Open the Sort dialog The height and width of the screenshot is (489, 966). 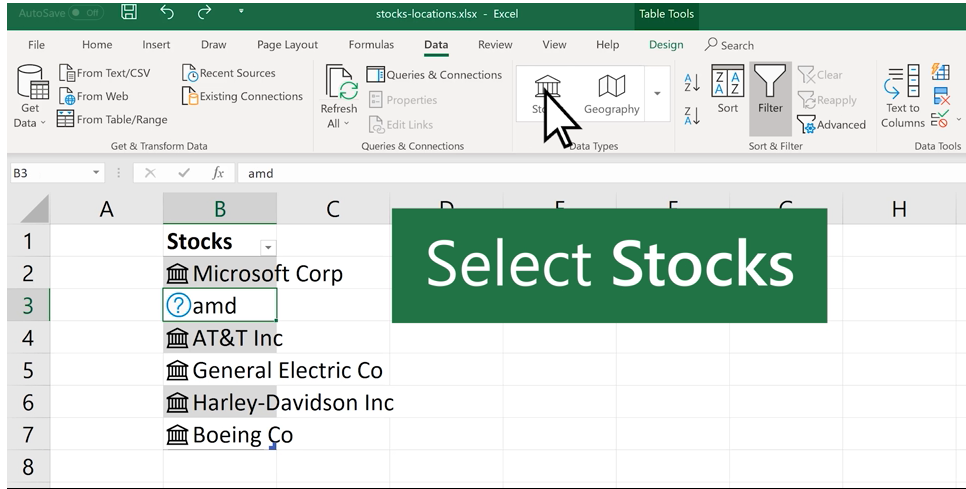click(728, 90)
